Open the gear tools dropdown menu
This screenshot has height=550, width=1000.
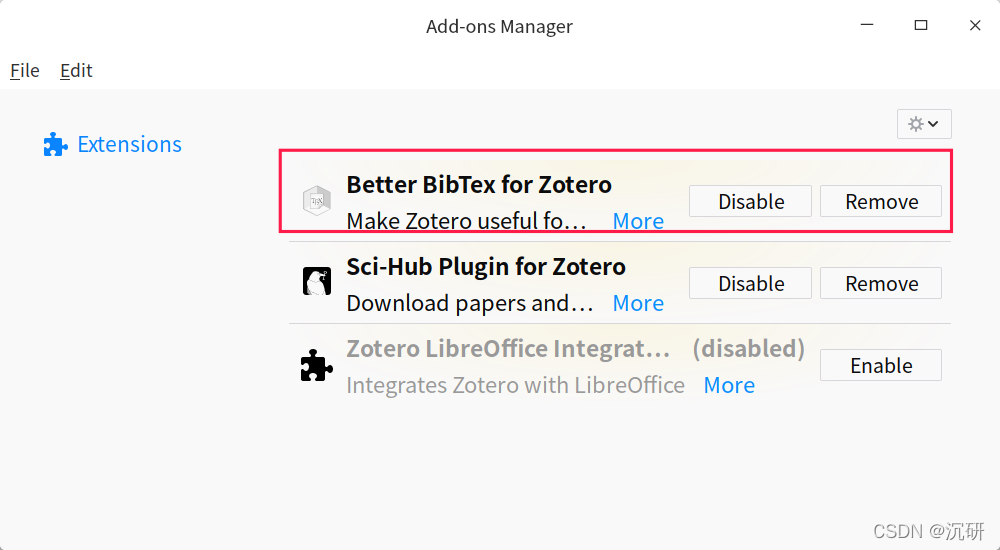click(x=924, y=124)
